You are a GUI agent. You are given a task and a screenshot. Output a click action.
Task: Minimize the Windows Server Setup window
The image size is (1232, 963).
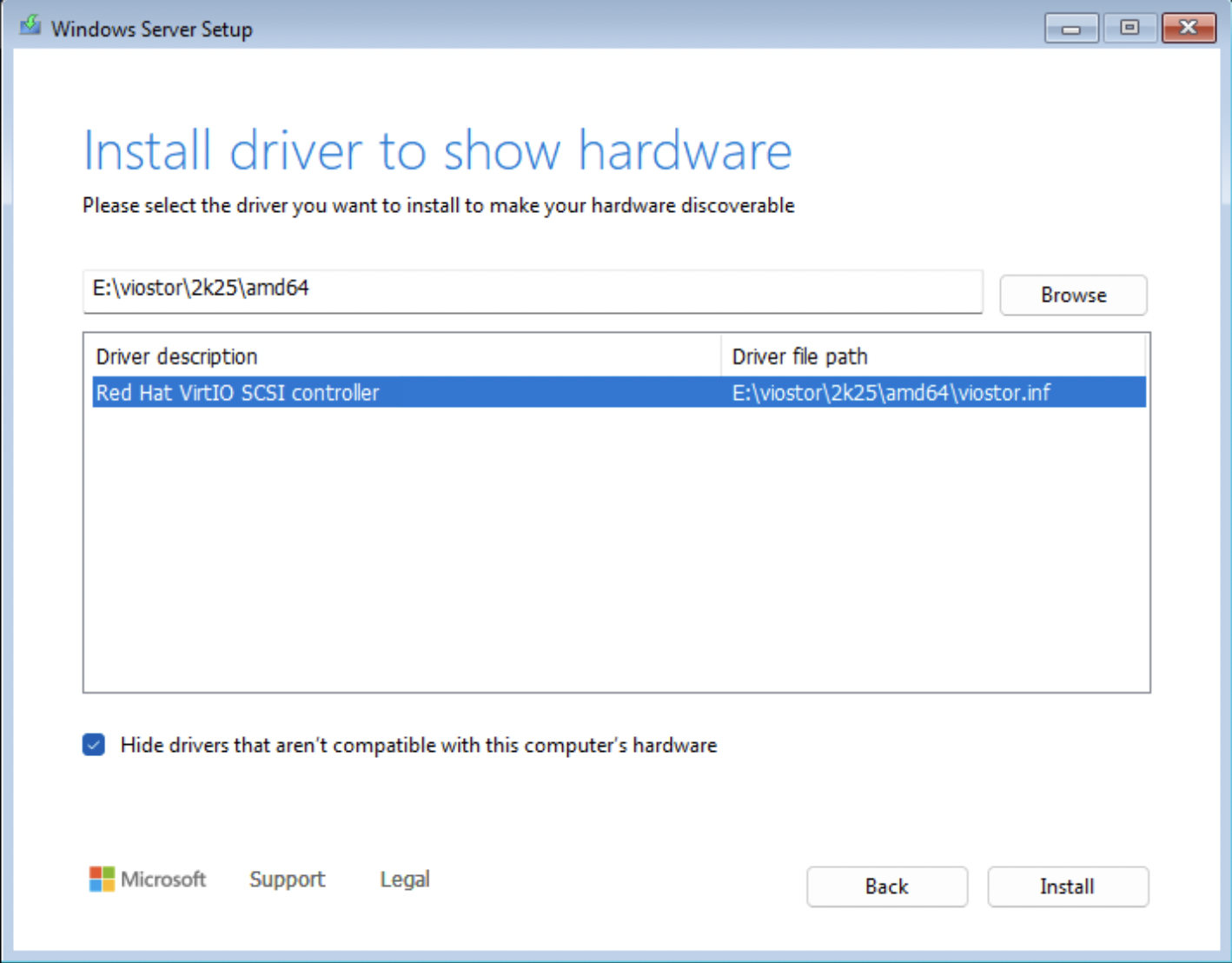point(1070,27)
